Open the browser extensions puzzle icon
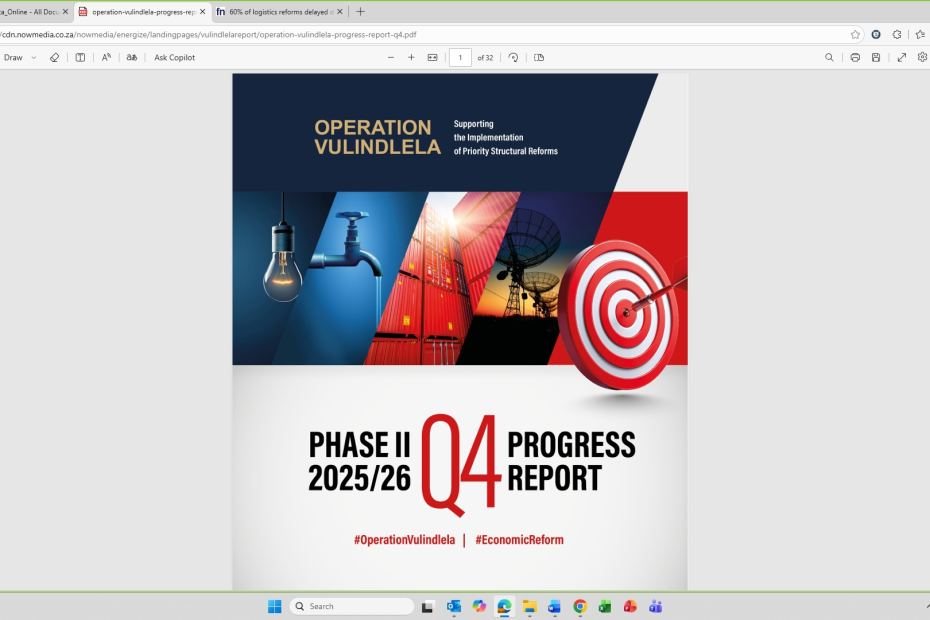930x620 pixels. coord(897,34)
